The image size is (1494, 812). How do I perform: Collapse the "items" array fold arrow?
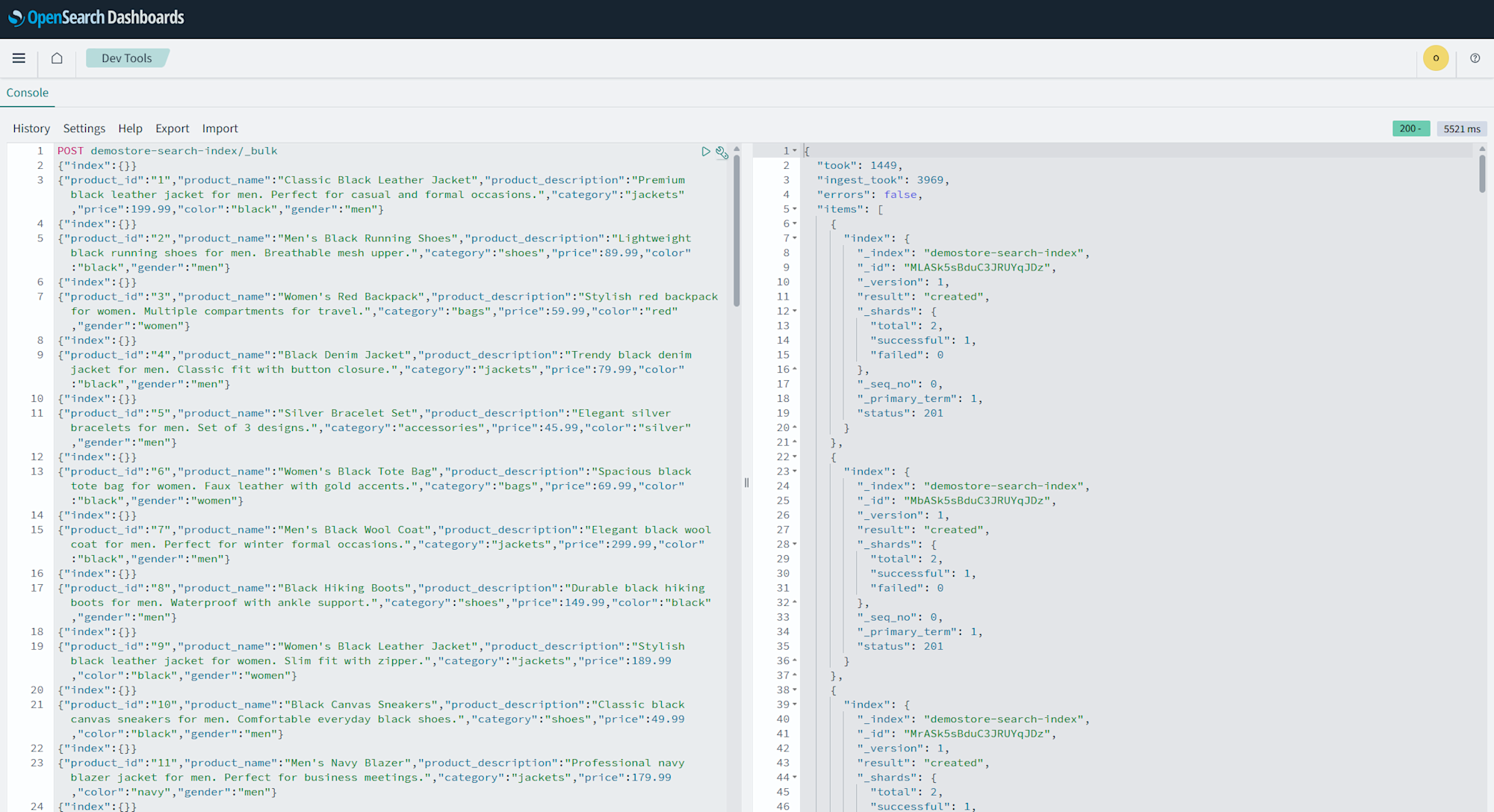point(795,209)
